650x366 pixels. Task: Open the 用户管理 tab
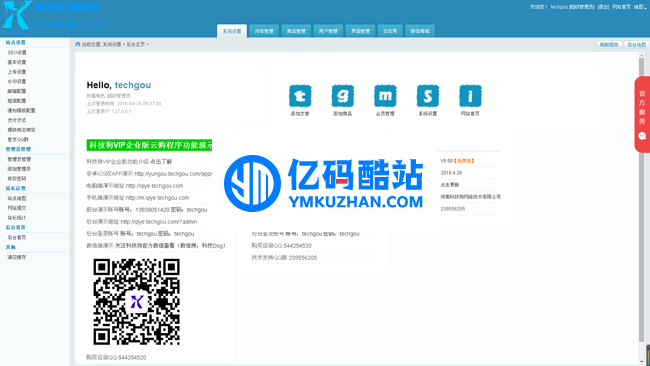coord(328,31)
